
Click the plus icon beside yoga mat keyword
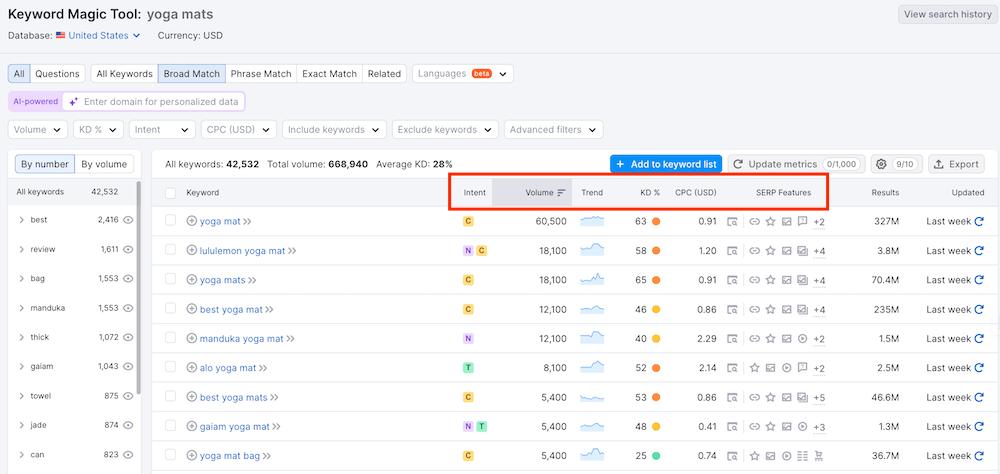click(x=192, y=222)
